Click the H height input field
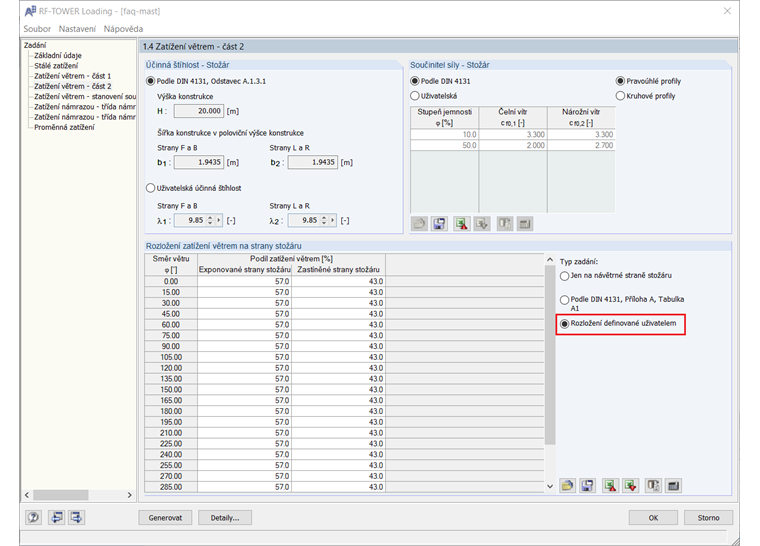The width and height of the screenshot is (760, 546). [199, 111]
